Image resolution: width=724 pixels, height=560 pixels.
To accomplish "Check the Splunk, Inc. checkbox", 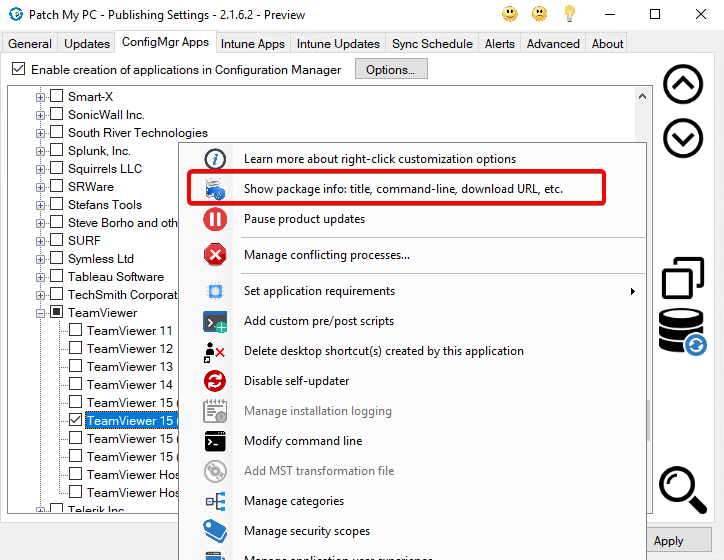I will (x=56, y=150).
